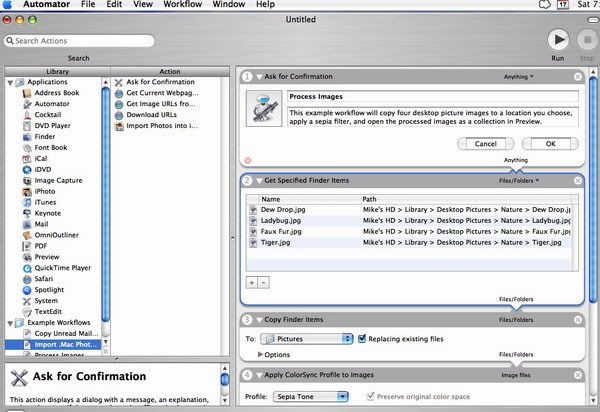Select Ladybug.jpg row in Finder items
Screen dimensions: 600x412
tap(409, 221)
